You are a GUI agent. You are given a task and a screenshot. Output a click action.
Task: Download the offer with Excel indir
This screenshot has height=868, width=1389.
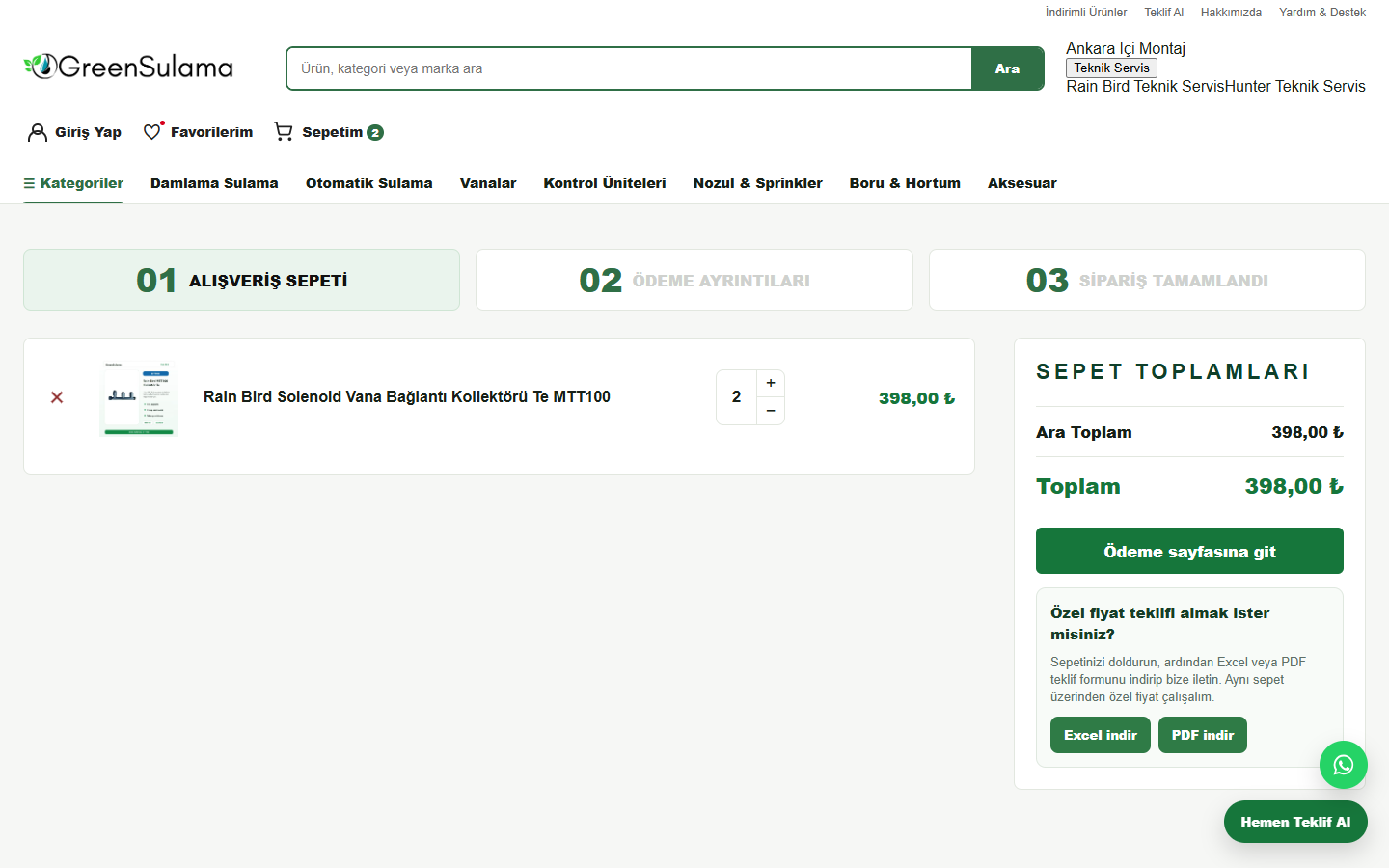click(1101, 735)
